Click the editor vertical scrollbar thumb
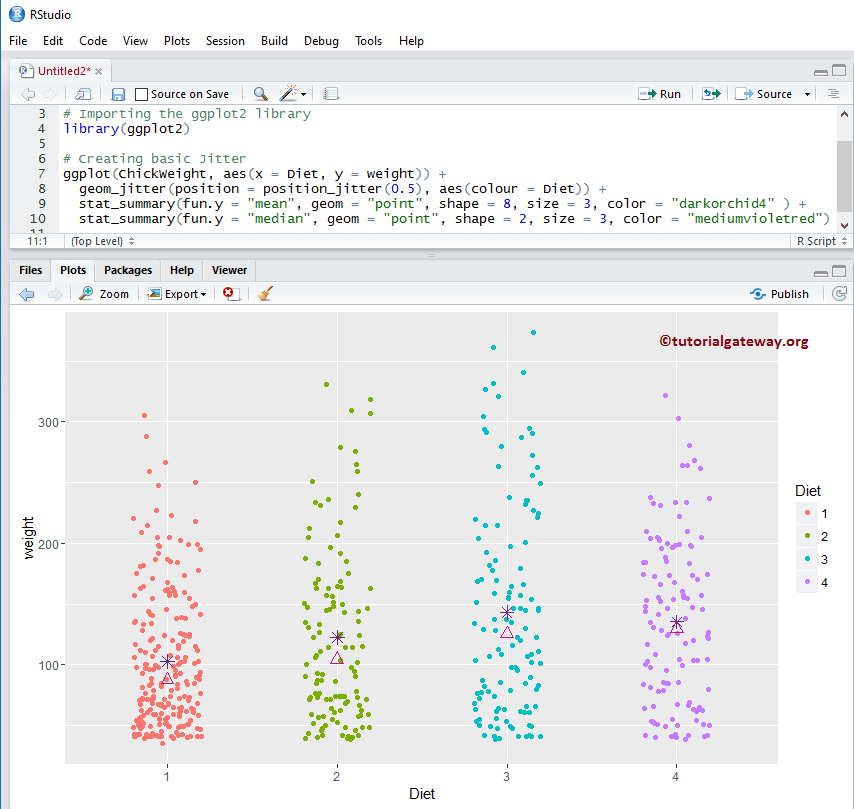 pos(844,175)
